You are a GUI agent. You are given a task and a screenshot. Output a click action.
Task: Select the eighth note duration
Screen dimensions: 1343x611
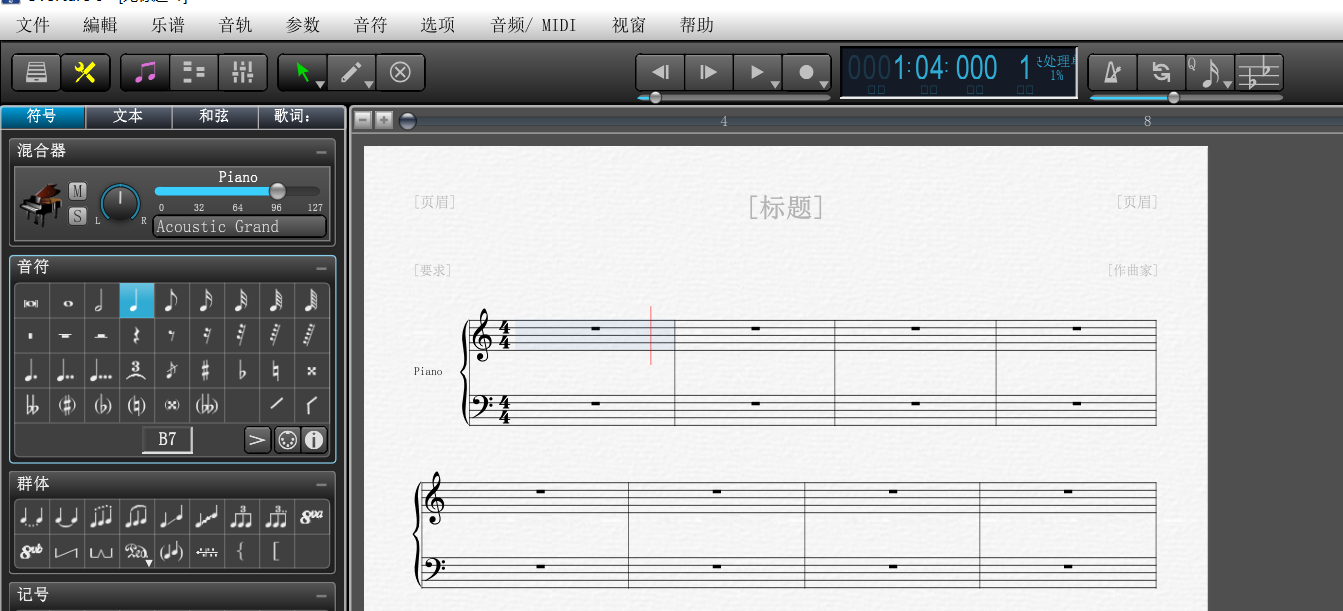point(172,302)
